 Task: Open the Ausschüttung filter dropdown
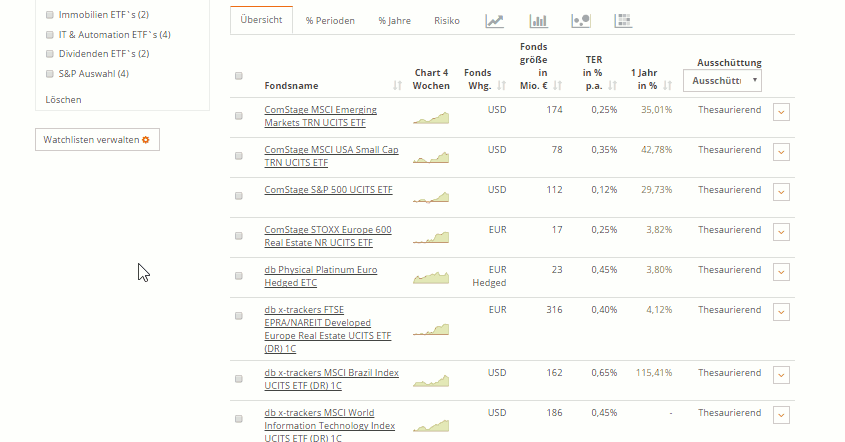pyautogui.click(x=722, y=81)
